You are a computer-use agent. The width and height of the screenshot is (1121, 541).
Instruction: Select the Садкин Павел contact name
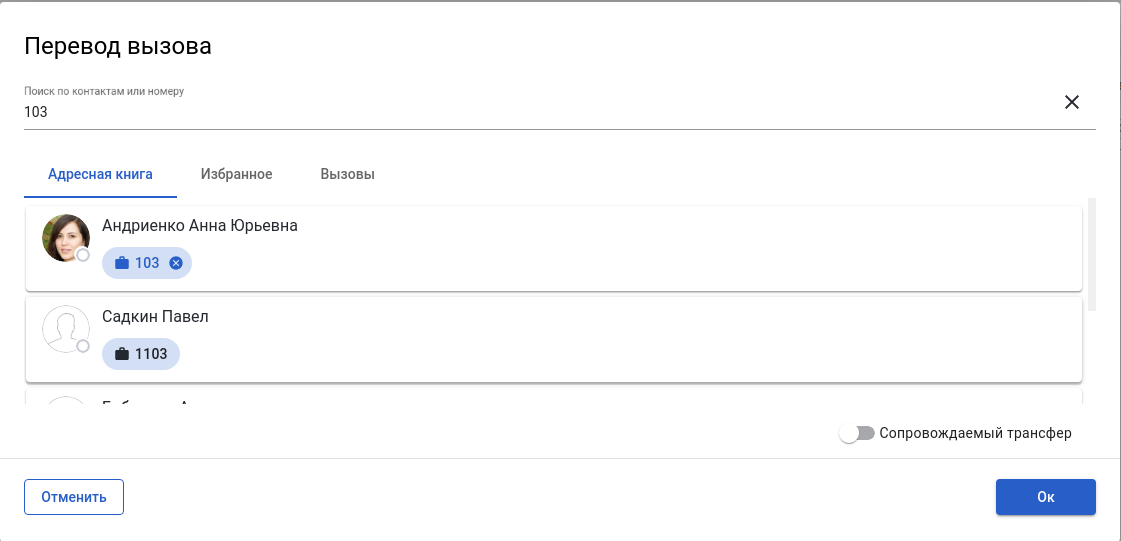pos(155,317)
